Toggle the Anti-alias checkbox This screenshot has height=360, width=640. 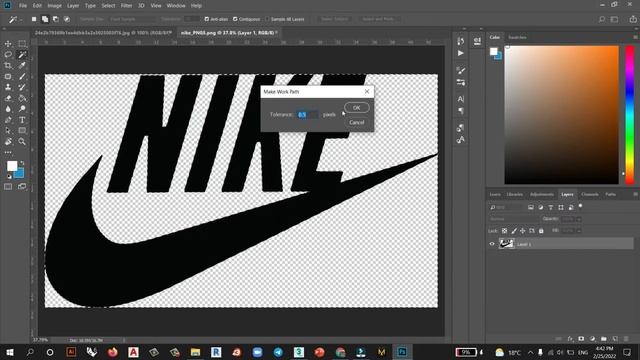point(207,19)
